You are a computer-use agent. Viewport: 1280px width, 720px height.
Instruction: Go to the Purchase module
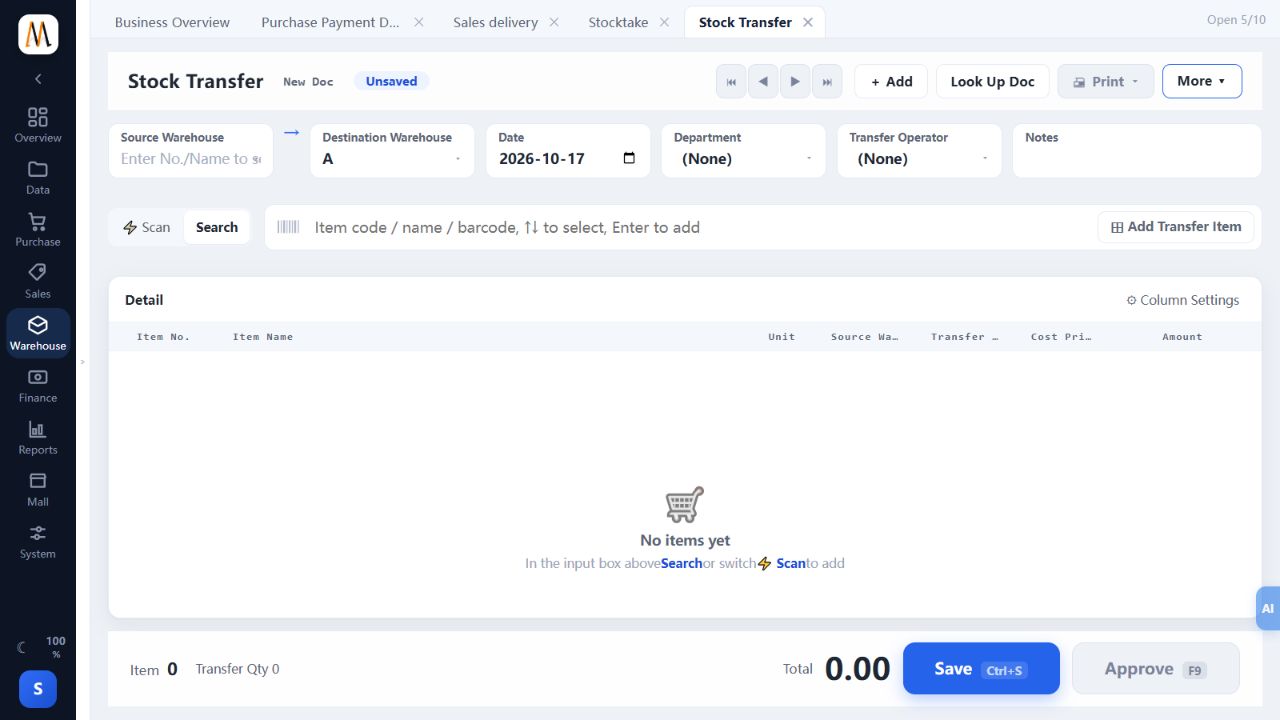[38, 229]
